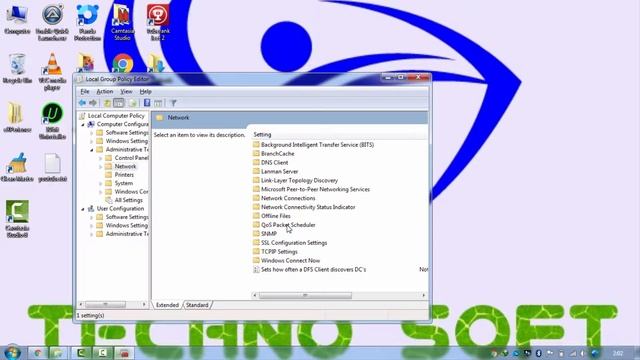
Task: Expand the System tree node
Action: [101, 183]
